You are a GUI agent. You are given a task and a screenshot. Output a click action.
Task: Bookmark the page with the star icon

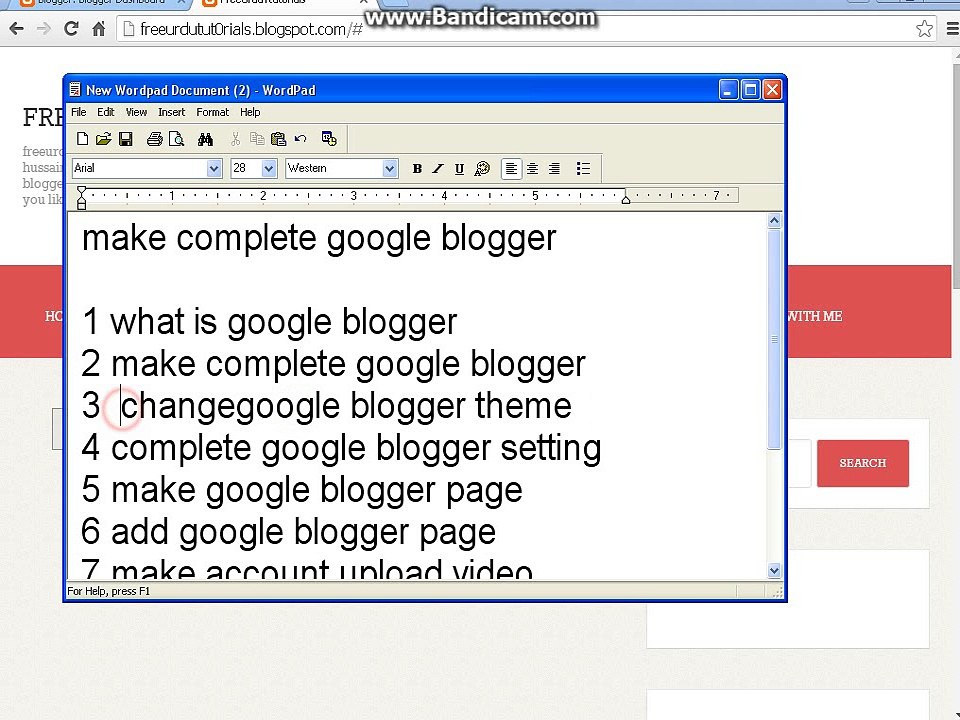pos(924,29)
